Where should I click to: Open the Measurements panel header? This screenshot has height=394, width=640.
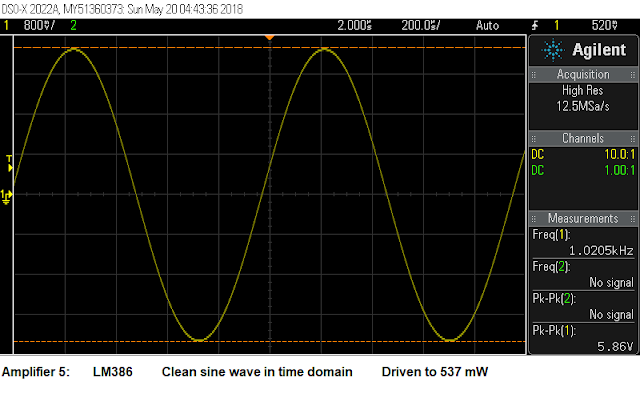[x=583, y=219]
